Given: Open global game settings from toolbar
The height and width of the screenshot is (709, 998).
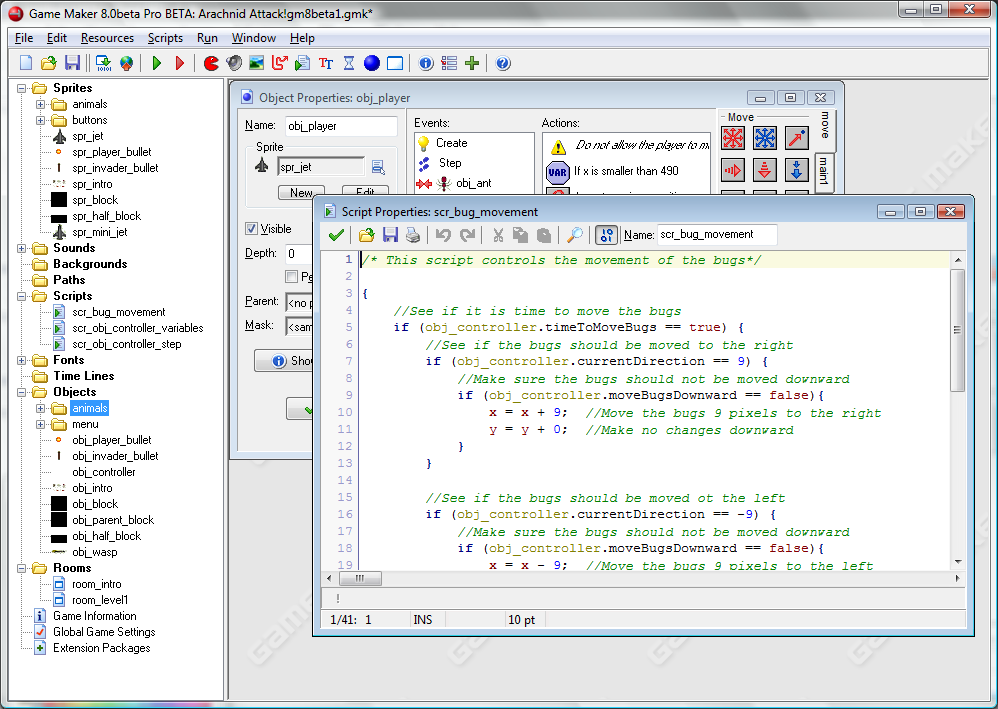Looking at the screenshot, I should pos(449,63).
